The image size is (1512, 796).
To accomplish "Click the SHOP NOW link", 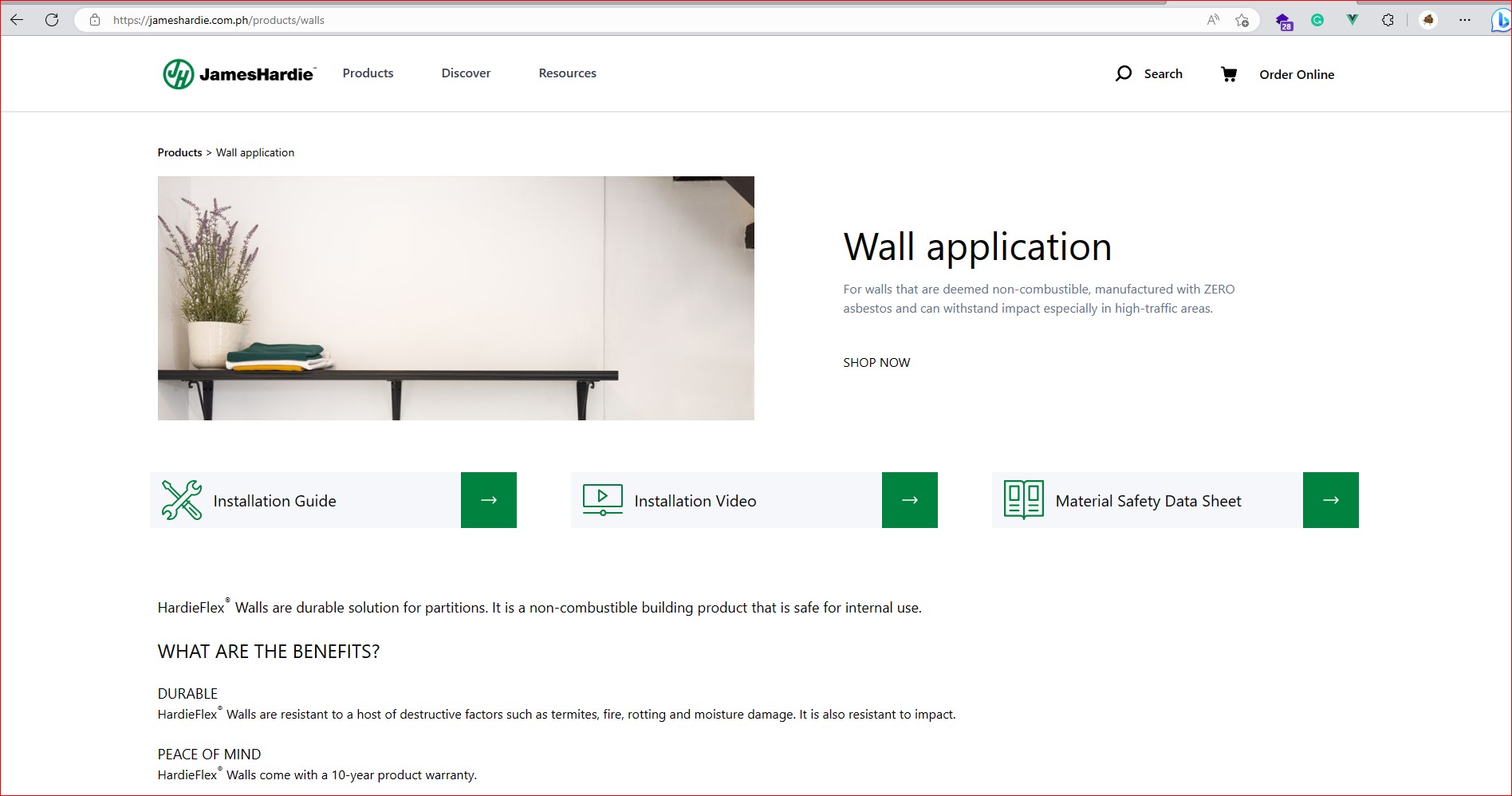I will (x=876, y=362).
